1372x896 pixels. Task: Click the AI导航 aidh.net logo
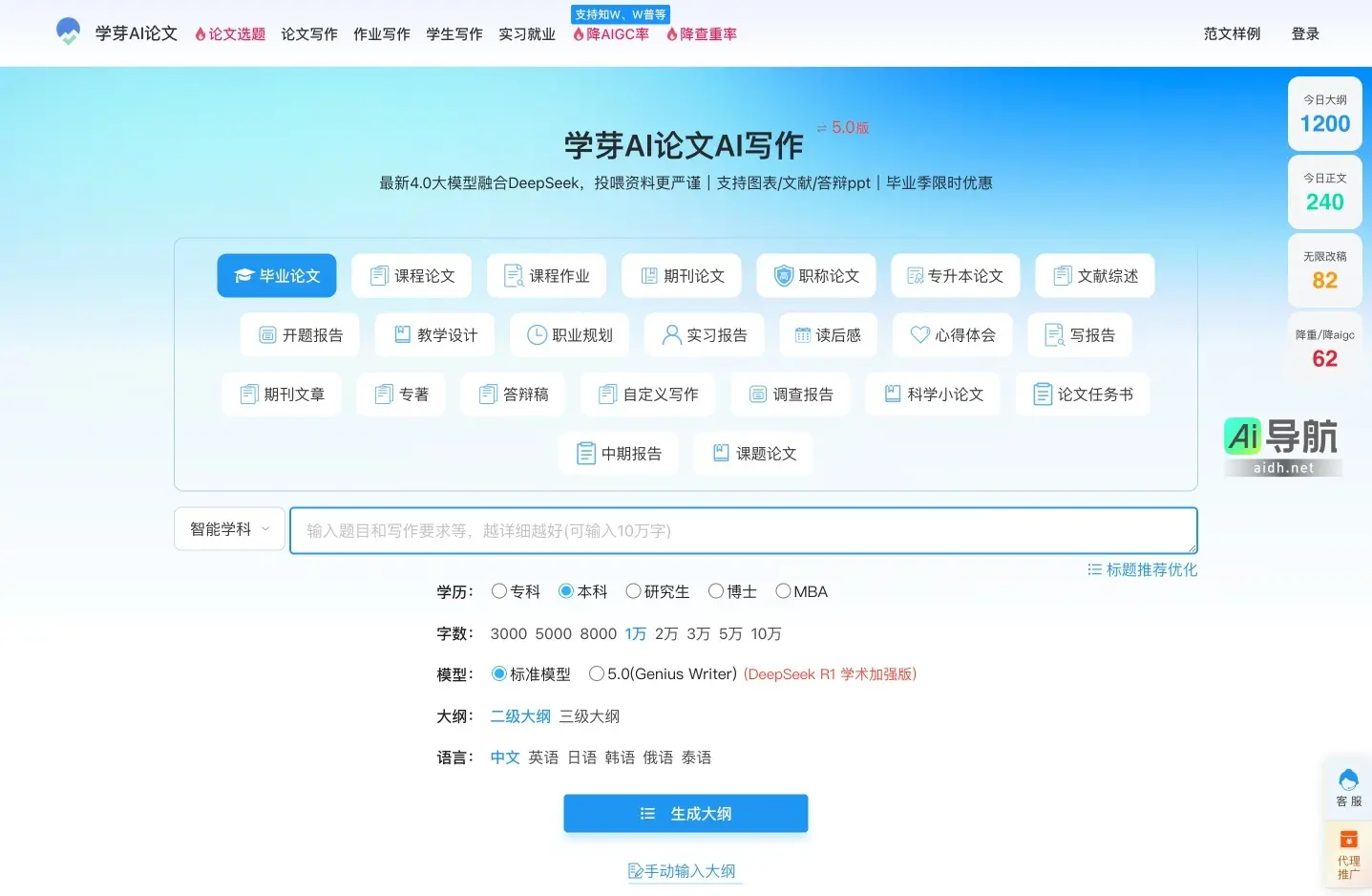point(1282,442)
